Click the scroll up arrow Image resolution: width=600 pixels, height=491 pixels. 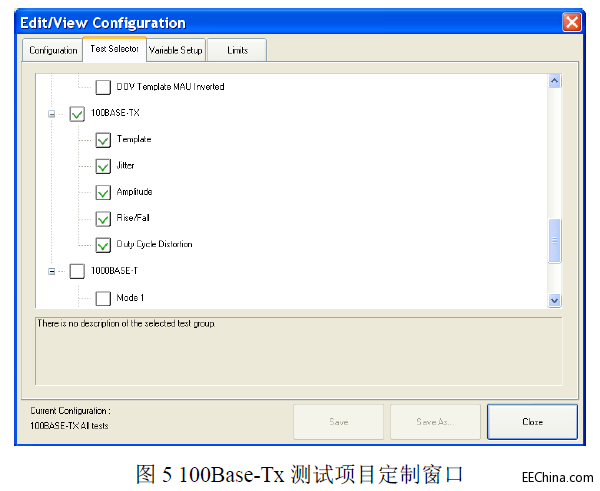coord(554,81)
